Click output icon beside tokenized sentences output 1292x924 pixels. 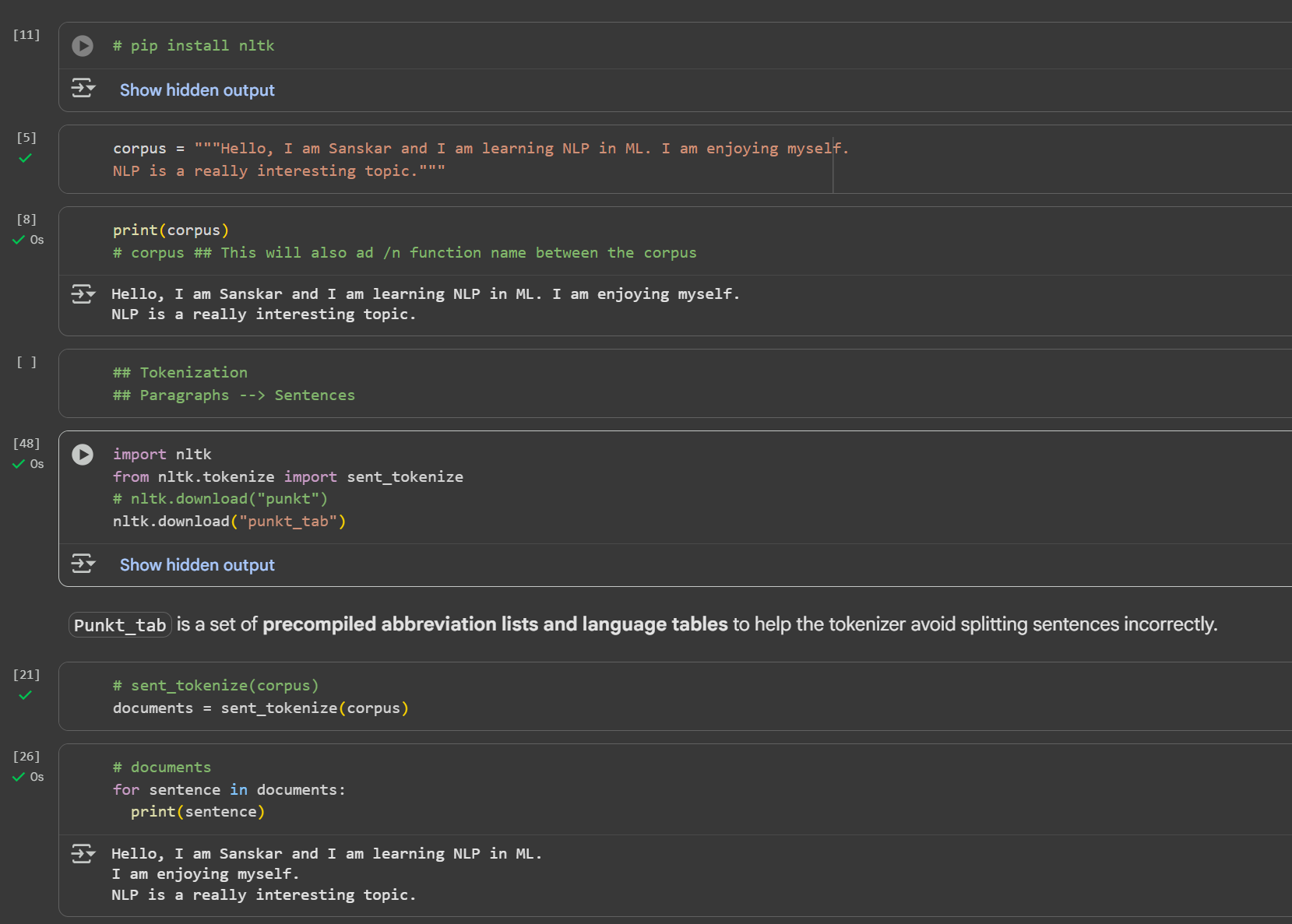[83, 854]
